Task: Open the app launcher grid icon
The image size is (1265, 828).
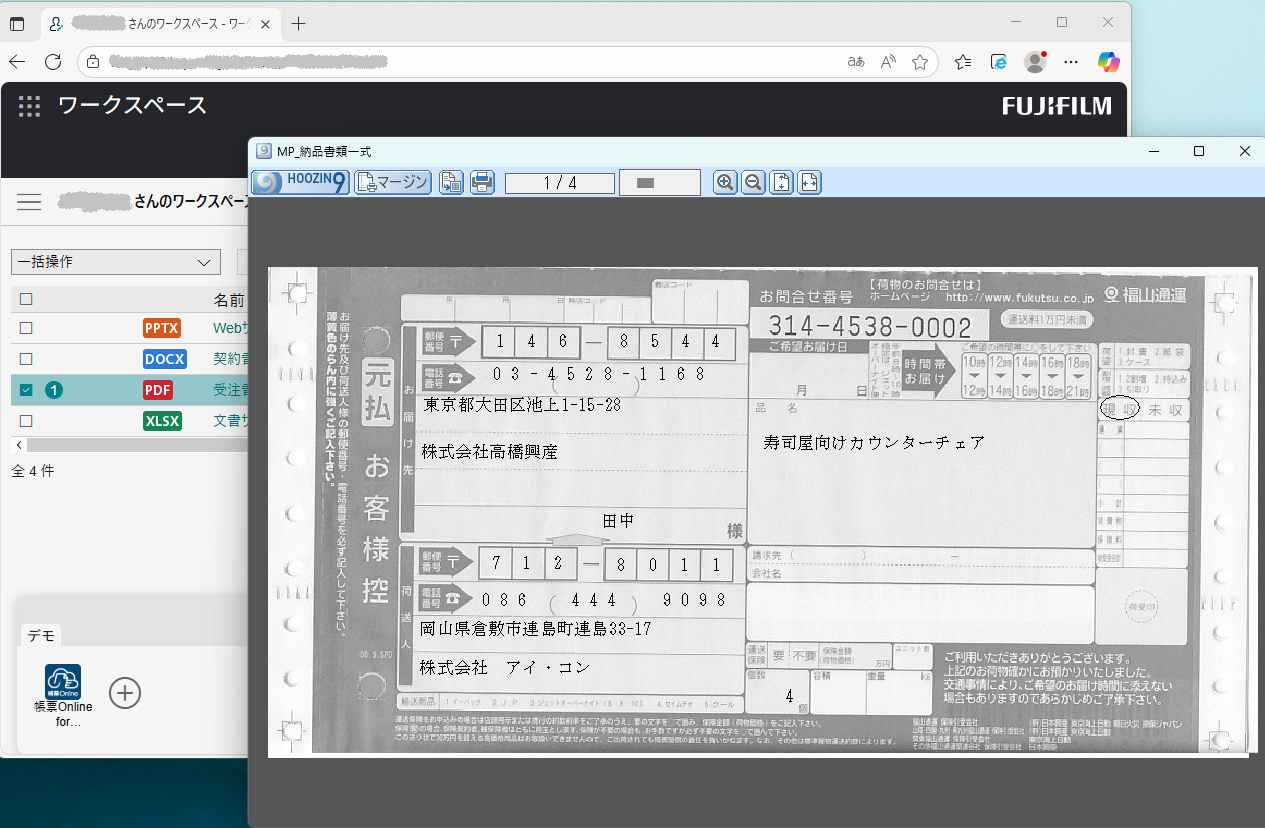Action: click(29, 106)
